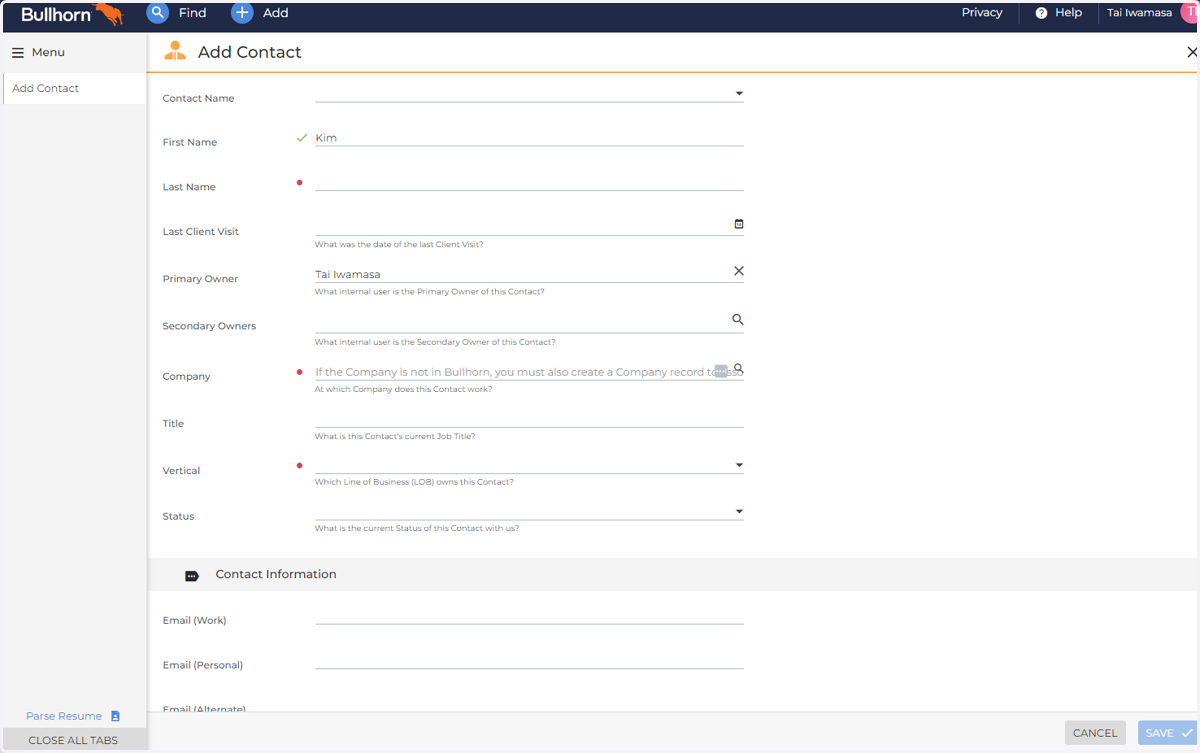Image resolution: width=1200 pixels, height=753 pixels.
Task: Expand the Contact Name dropdown
Action: click(739, 94)
